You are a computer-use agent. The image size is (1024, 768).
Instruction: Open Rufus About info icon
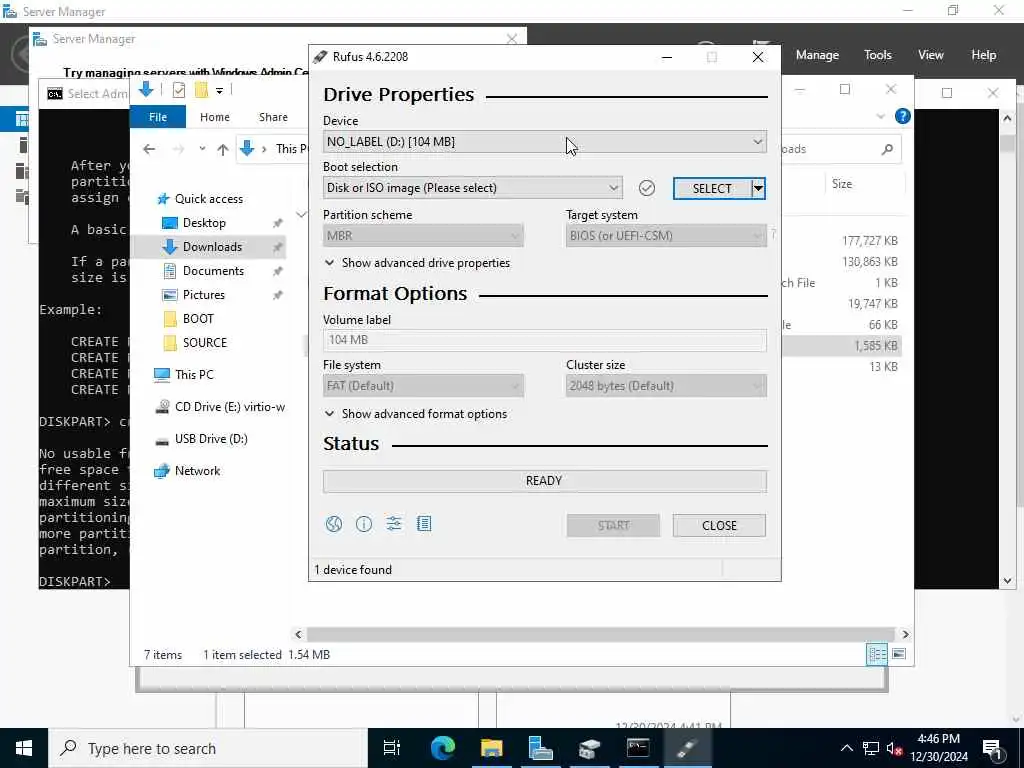(x=364, y=524)
